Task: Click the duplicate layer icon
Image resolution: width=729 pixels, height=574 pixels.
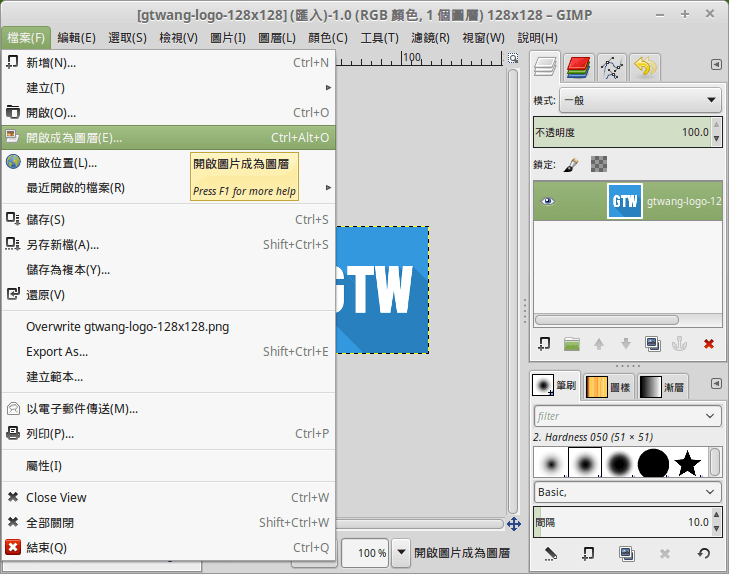Action: coord(653,344)
